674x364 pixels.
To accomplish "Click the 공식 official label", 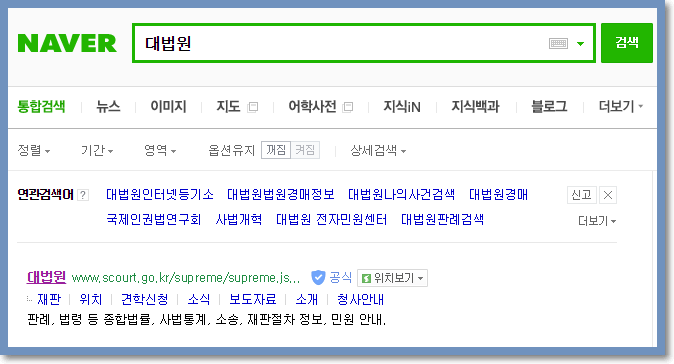I will (x=341, y=278).
